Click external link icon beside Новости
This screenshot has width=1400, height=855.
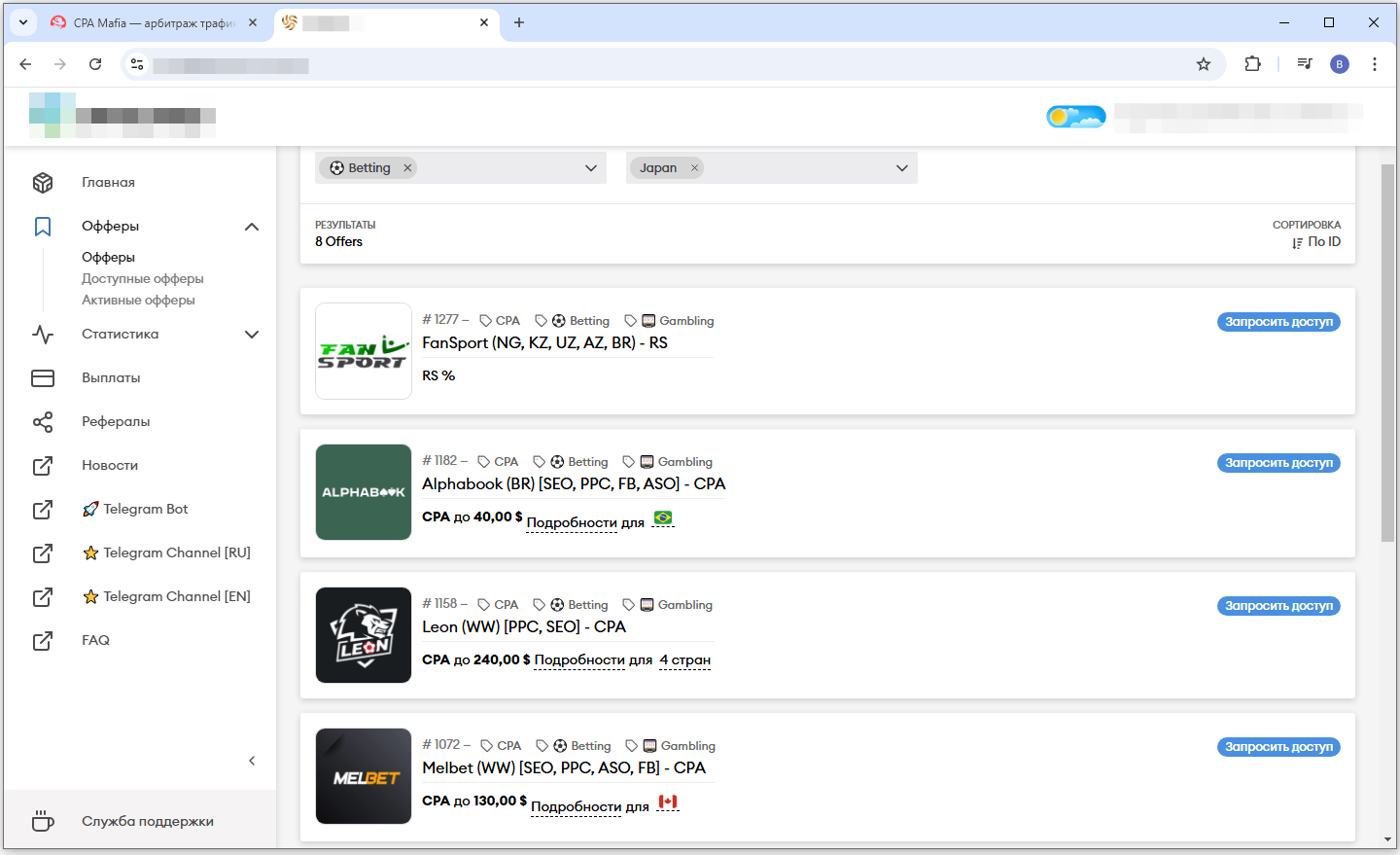click(43, 466)
